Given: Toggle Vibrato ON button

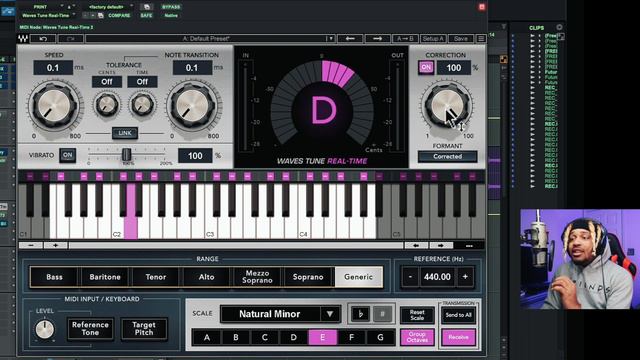Looking at the screenshot, I should click(x=67, y=155).
